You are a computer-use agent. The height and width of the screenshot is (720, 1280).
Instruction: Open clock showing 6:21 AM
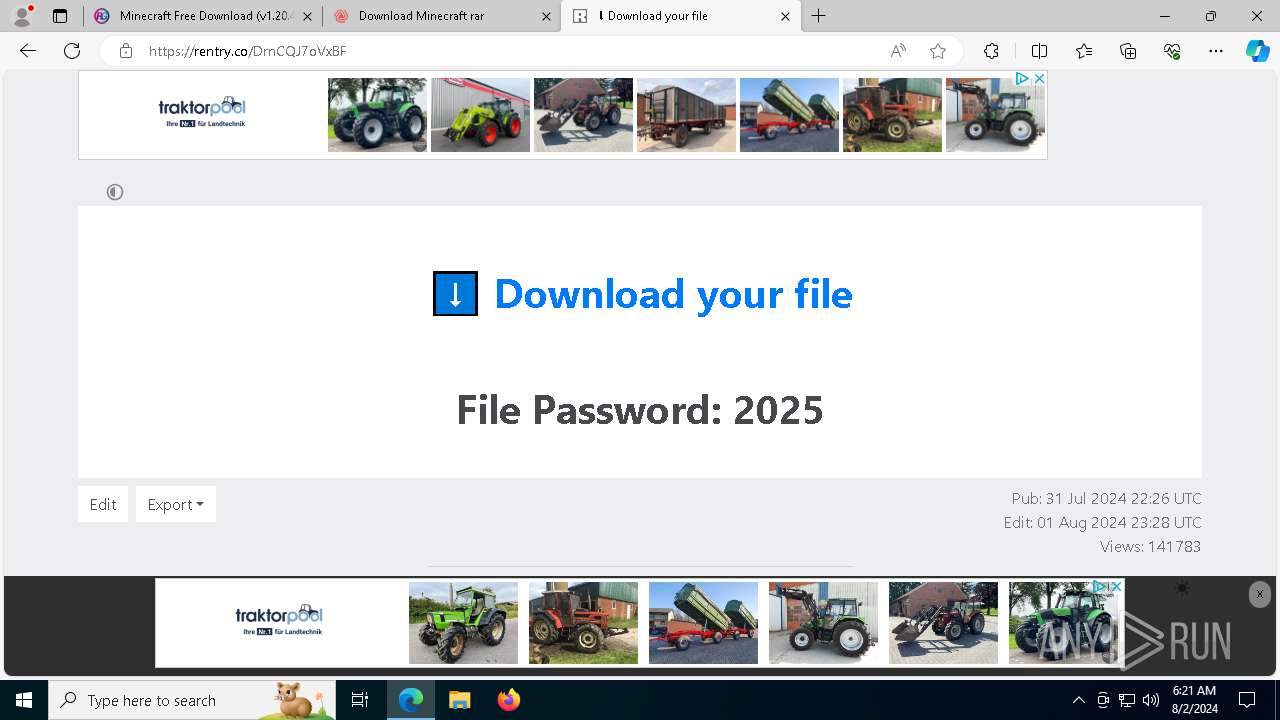click(x=1193, y=700)
